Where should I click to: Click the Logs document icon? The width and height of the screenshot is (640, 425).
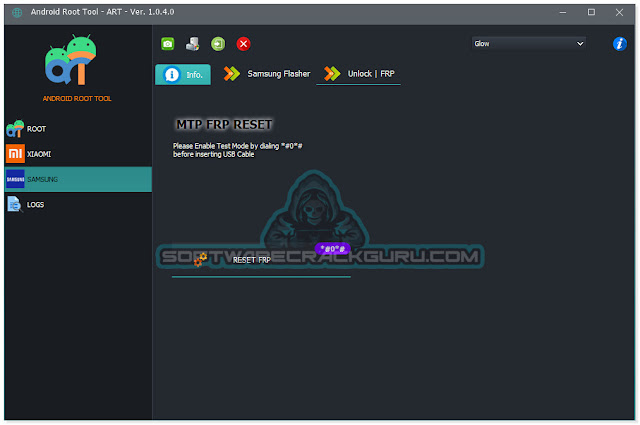tap(15, 205)
